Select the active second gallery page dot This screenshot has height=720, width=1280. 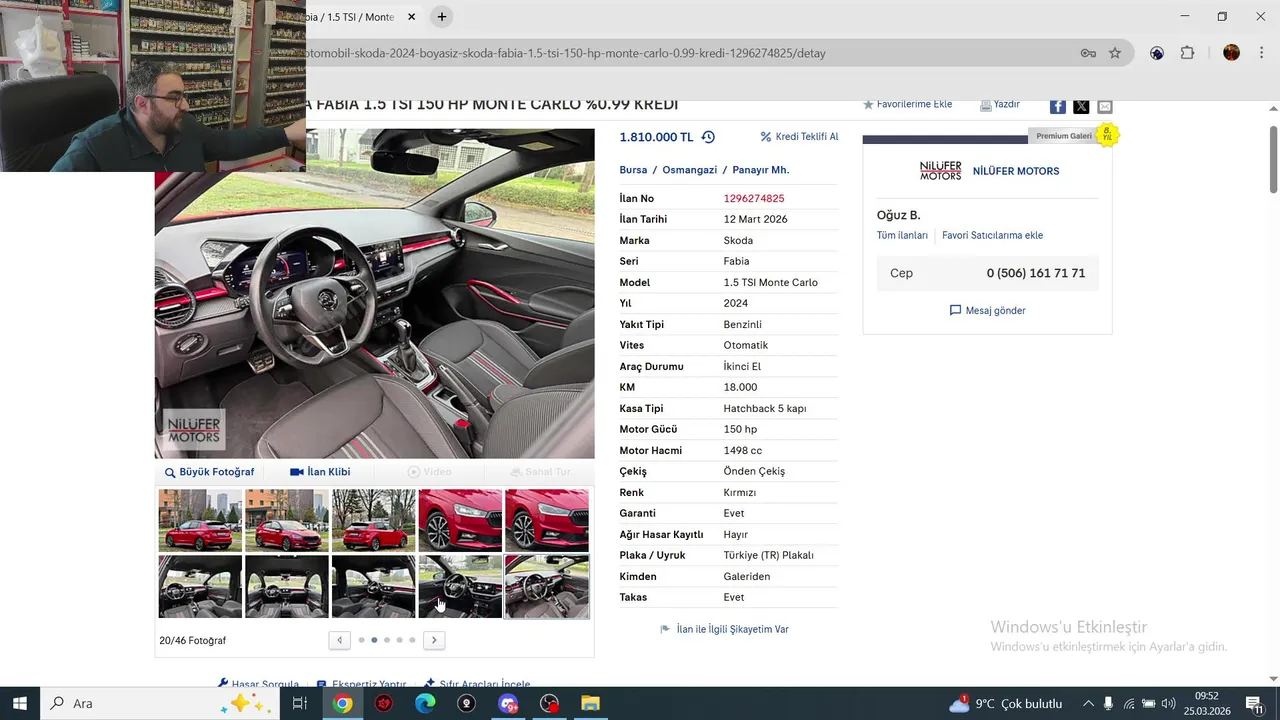point(374,640)
